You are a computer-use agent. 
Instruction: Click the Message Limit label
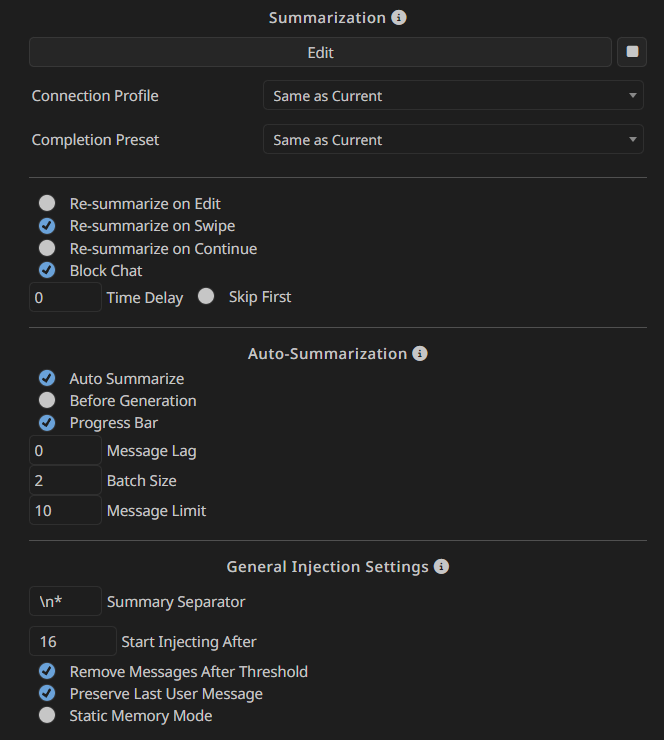pos(156,511)
